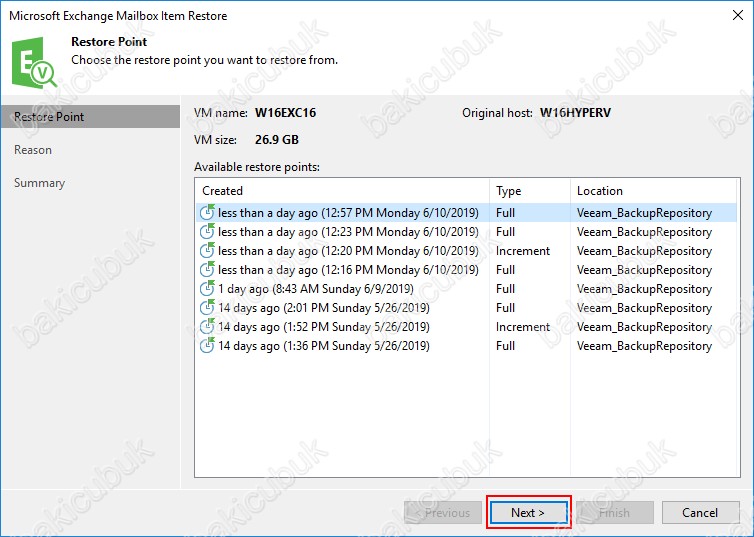Click restore point icon for 2:01 PM Sunday 5/26/2019
Screen dimensions: 754x537
pyautogui.click(x=207, y=307)
